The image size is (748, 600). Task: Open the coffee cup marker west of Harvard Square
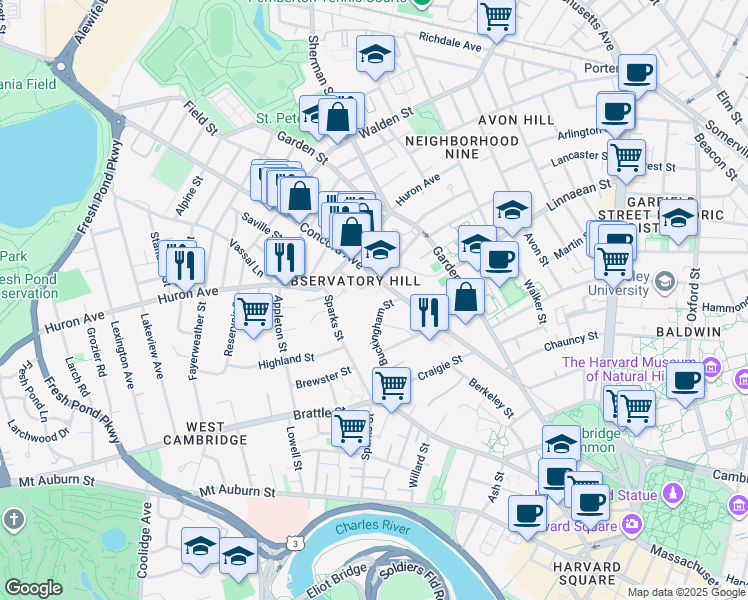click(x=527, y=516)
